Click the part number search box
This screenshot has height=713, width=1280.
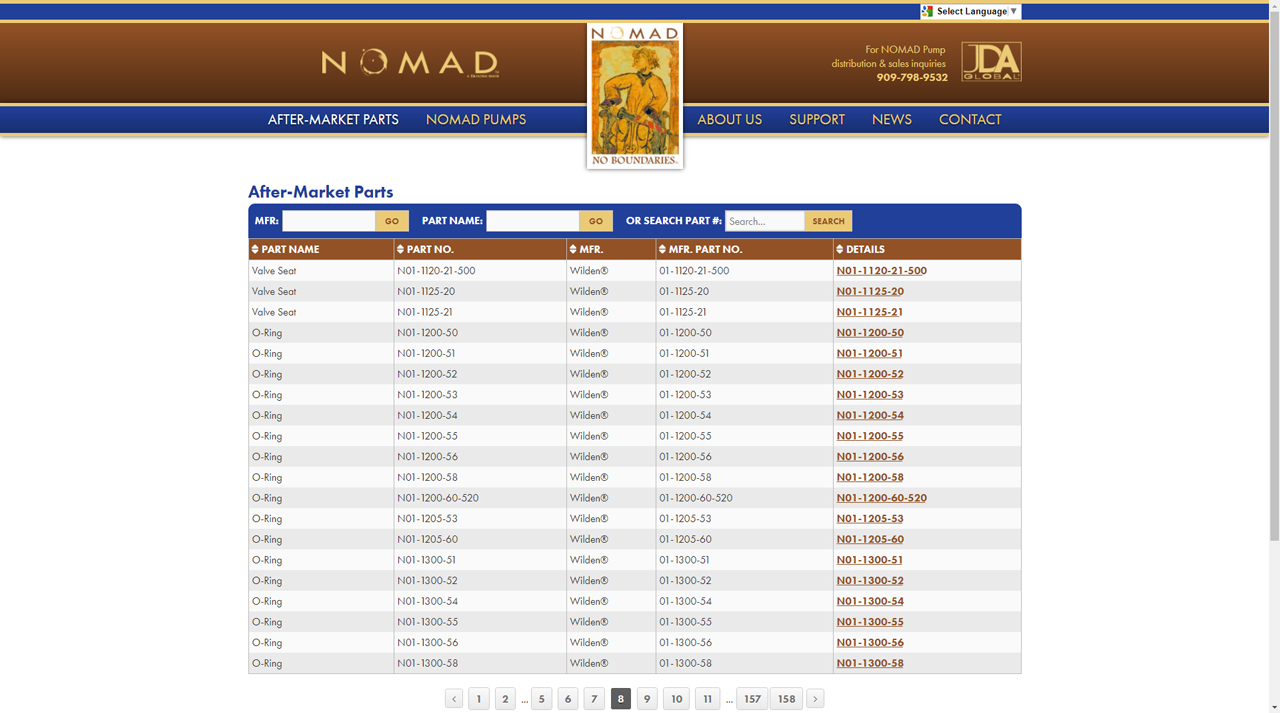click(x=765, y=221)
